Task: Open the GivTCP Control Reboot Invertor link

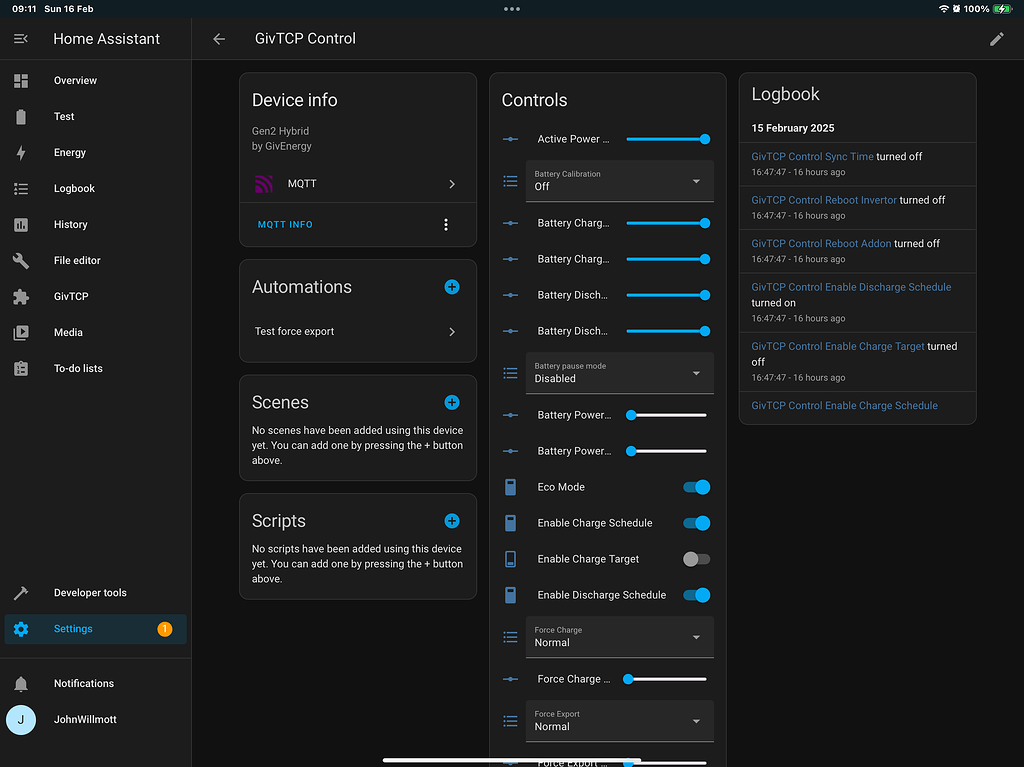Action: (824, 200)
